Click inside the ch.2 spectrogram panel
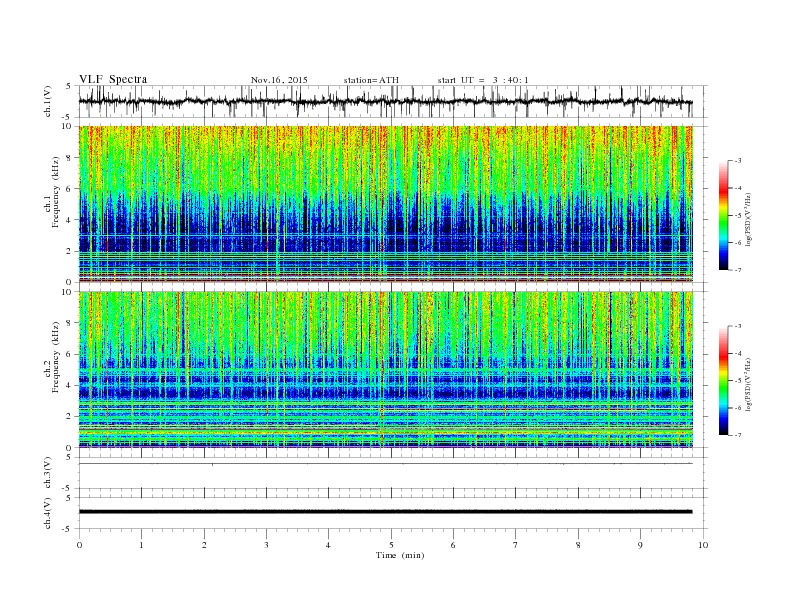Viewport: 792px width, 612px height. [386, 370]
